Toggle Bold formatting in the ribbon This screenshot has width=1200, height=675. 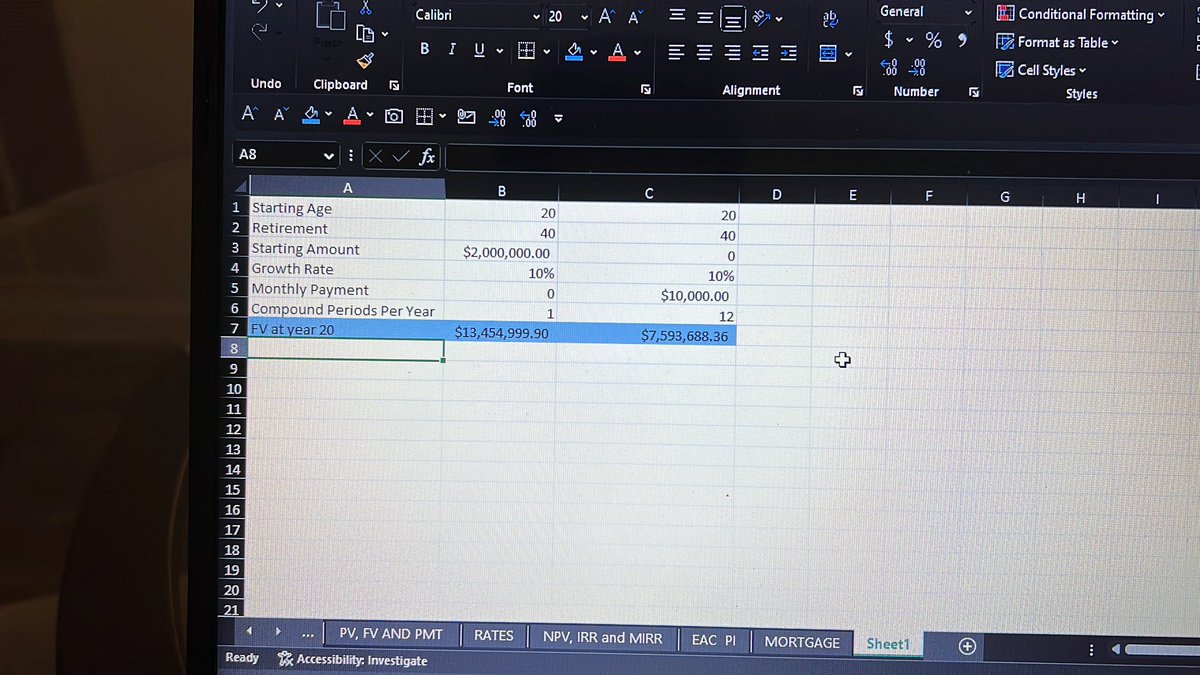tap(425, 49)
